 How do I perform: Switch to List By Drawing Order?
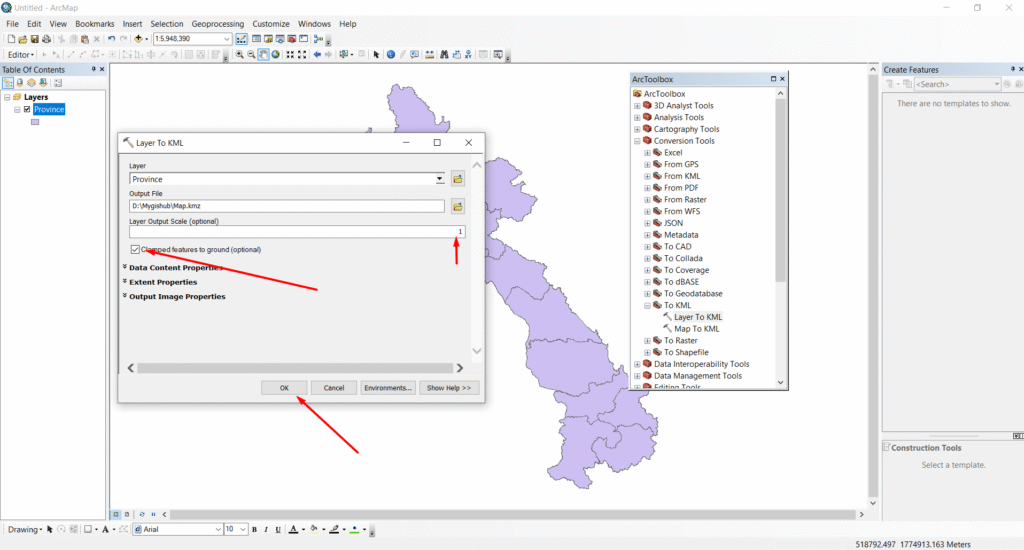tap(8, 83)
